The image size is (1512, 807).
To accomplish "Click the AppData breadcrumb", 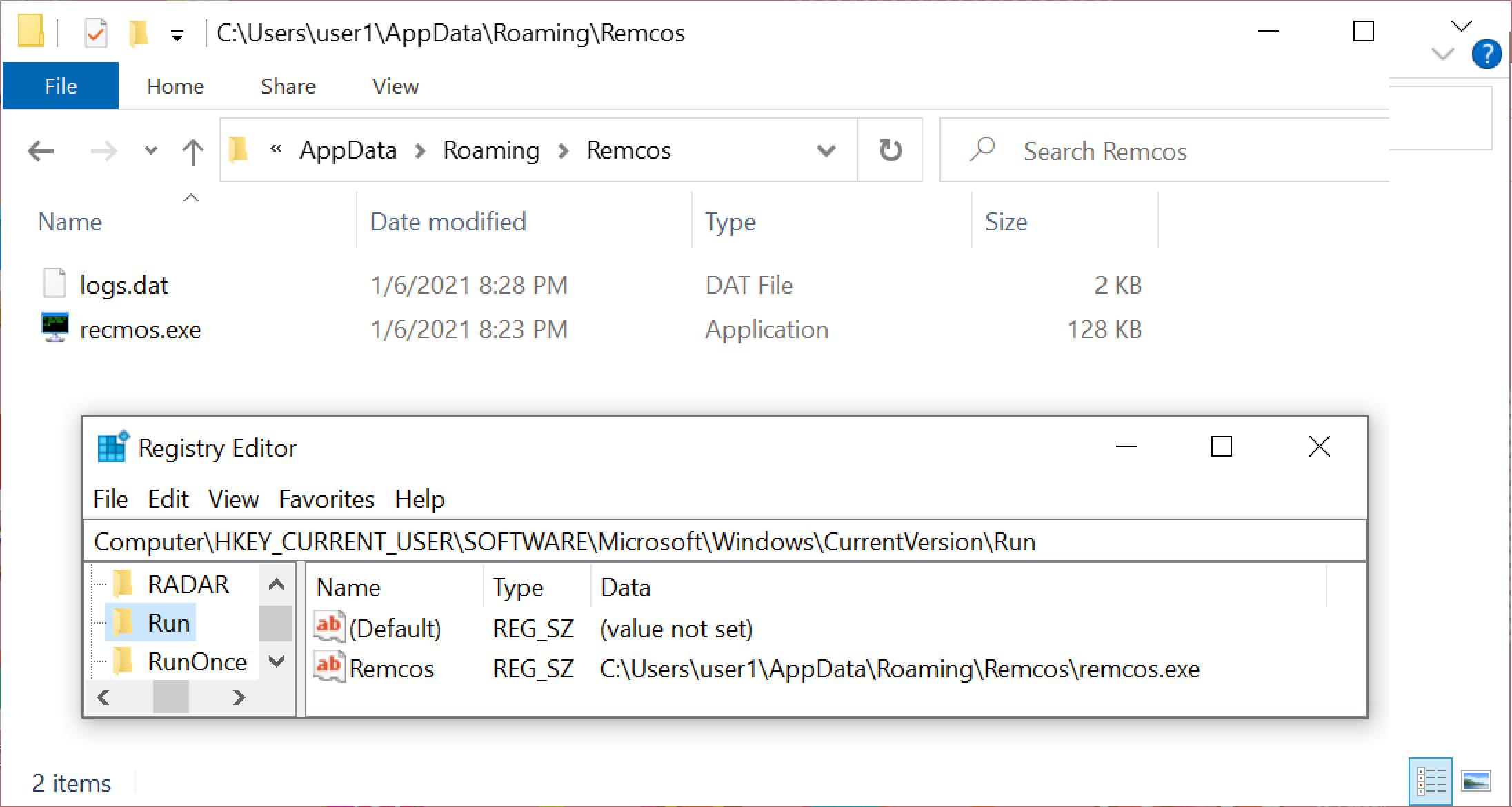I will [348, 150].
